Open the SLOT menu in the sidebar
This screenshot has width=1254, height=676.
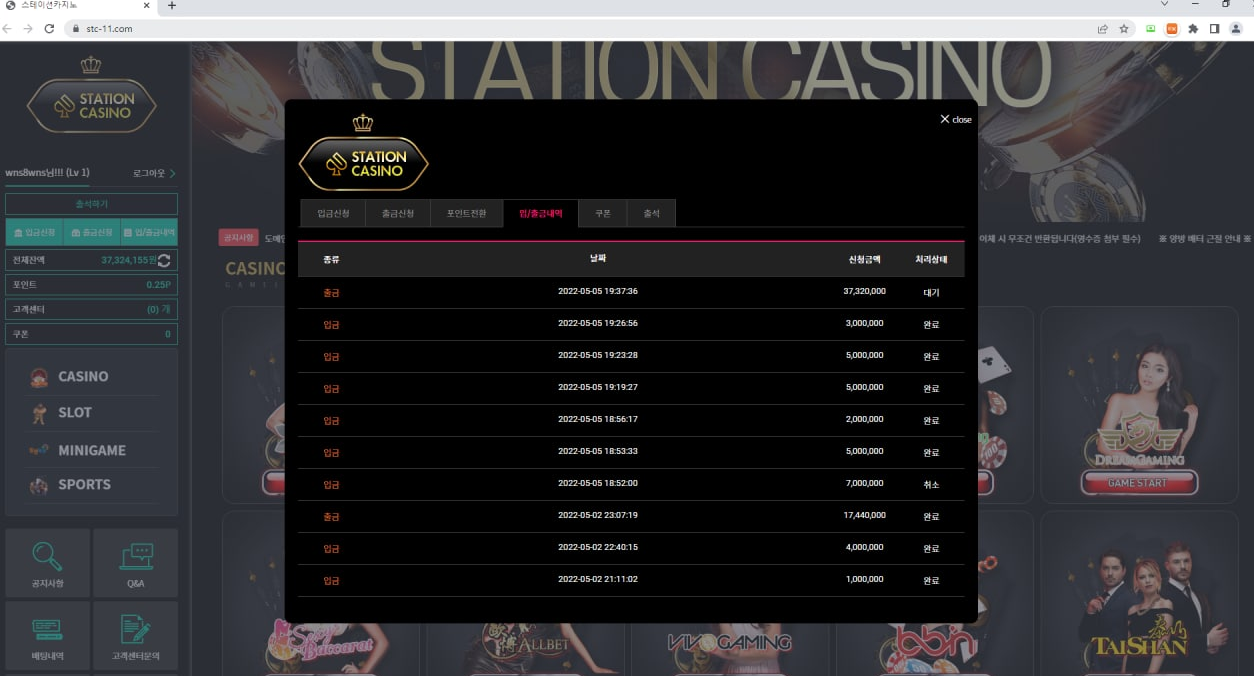pyautogui.click(x=75, y=412)
